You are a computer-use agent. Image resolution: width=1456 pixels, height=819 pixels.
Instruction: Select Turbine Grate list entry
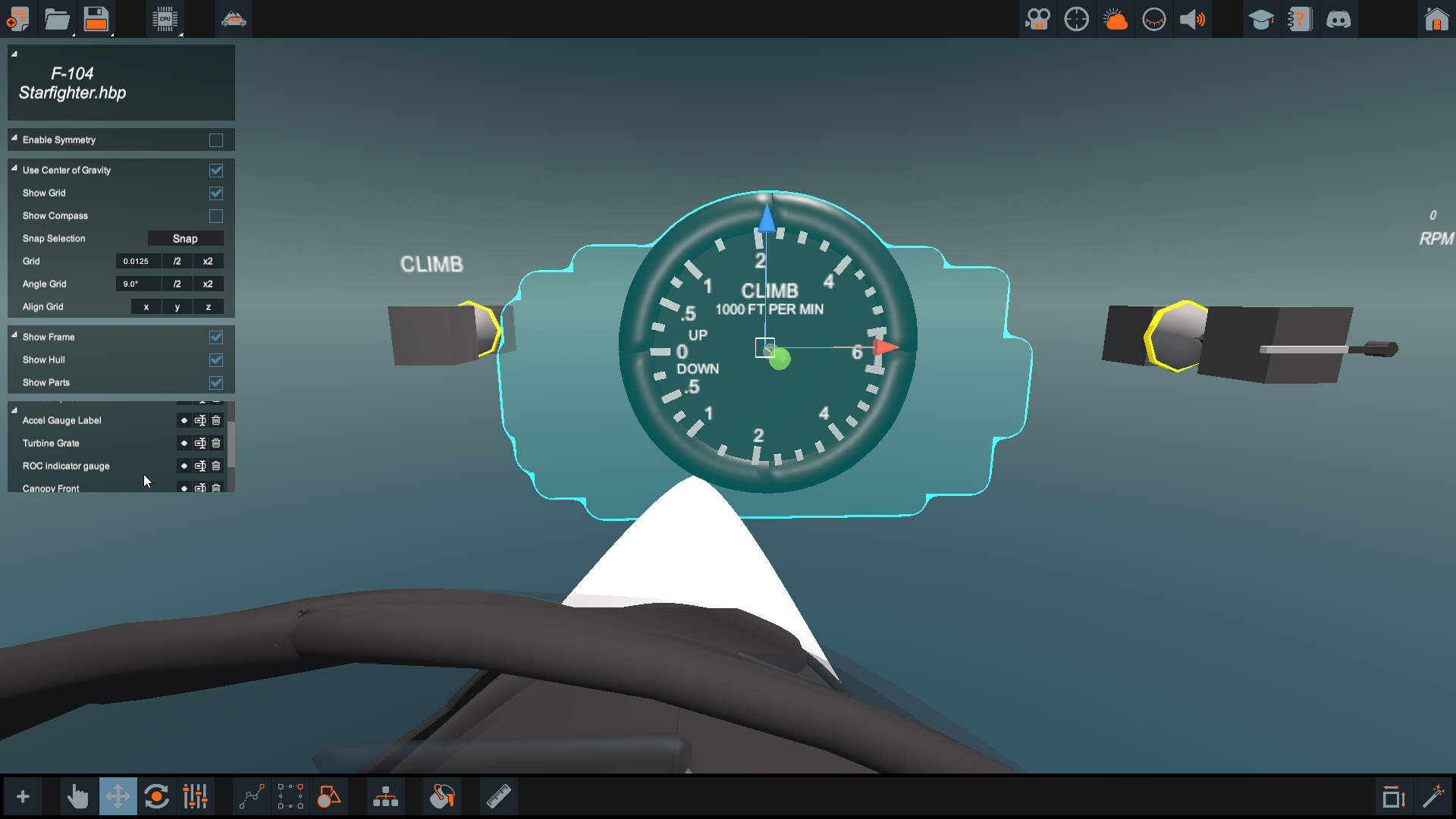pos(51,443)
